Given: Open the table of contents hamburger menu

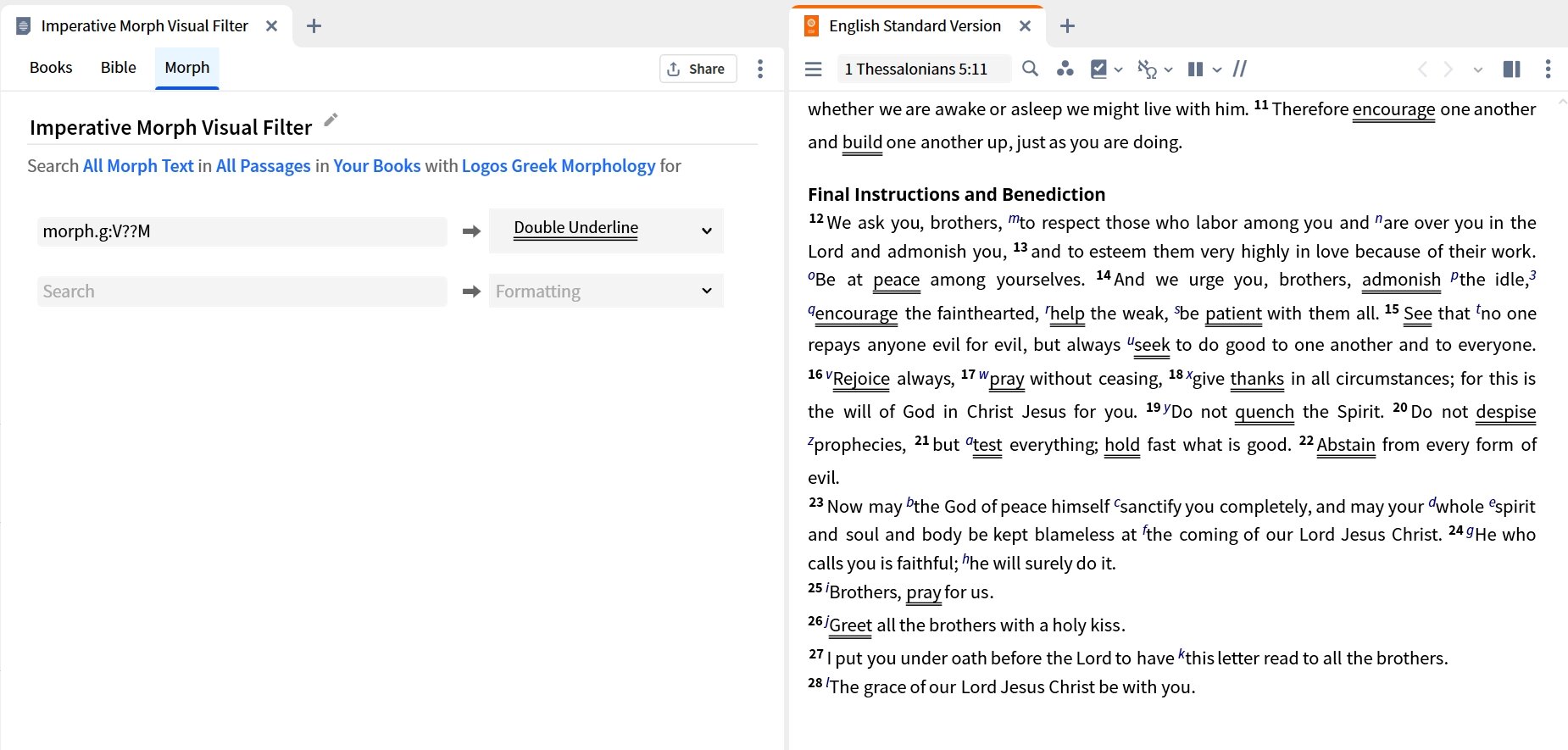Looking at the screenshot, I should tap(813, 69).
